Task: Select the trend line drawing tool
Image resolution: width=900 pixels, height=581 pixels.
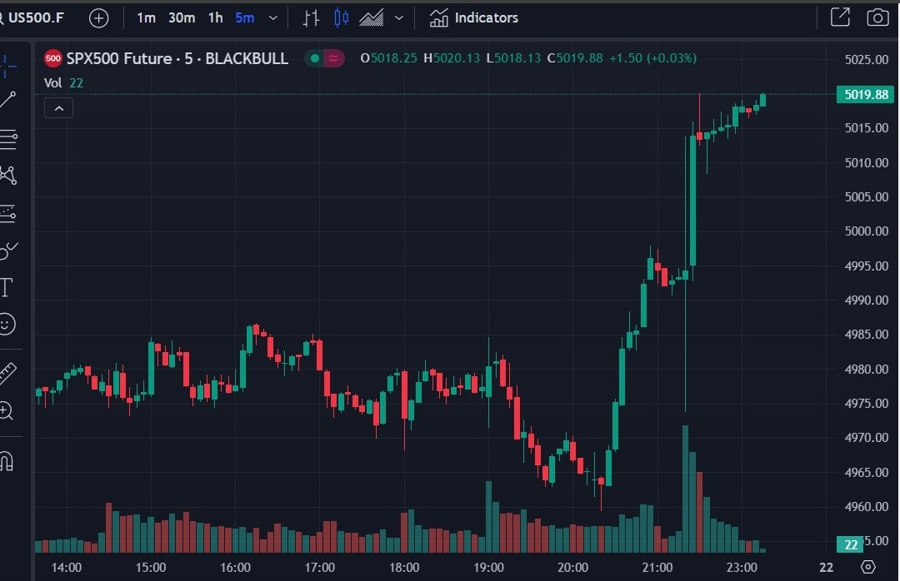Action: (8, 100)
